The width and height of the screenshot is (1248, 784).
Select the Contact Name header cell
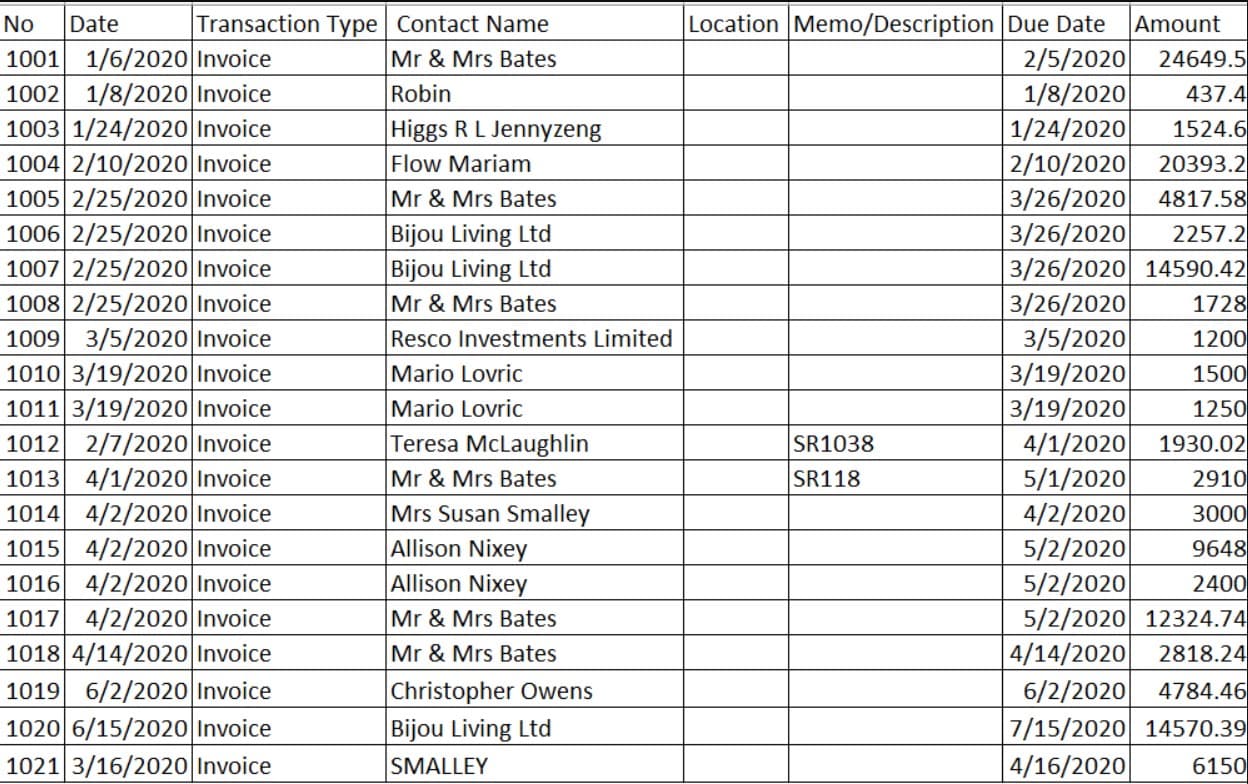coord(535,23)
